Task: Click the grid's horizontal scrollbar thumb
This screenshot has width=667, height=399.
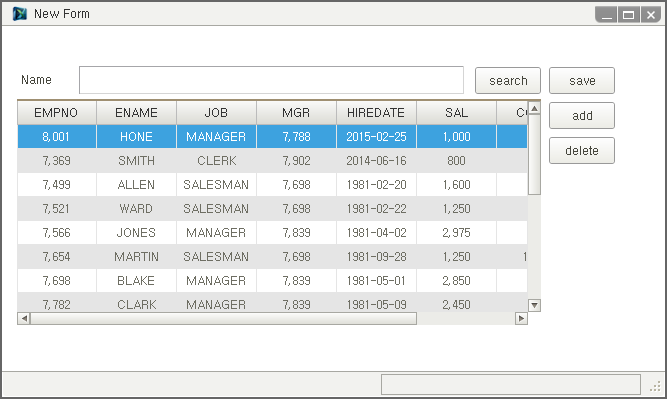Action: (x=223, y=318)
